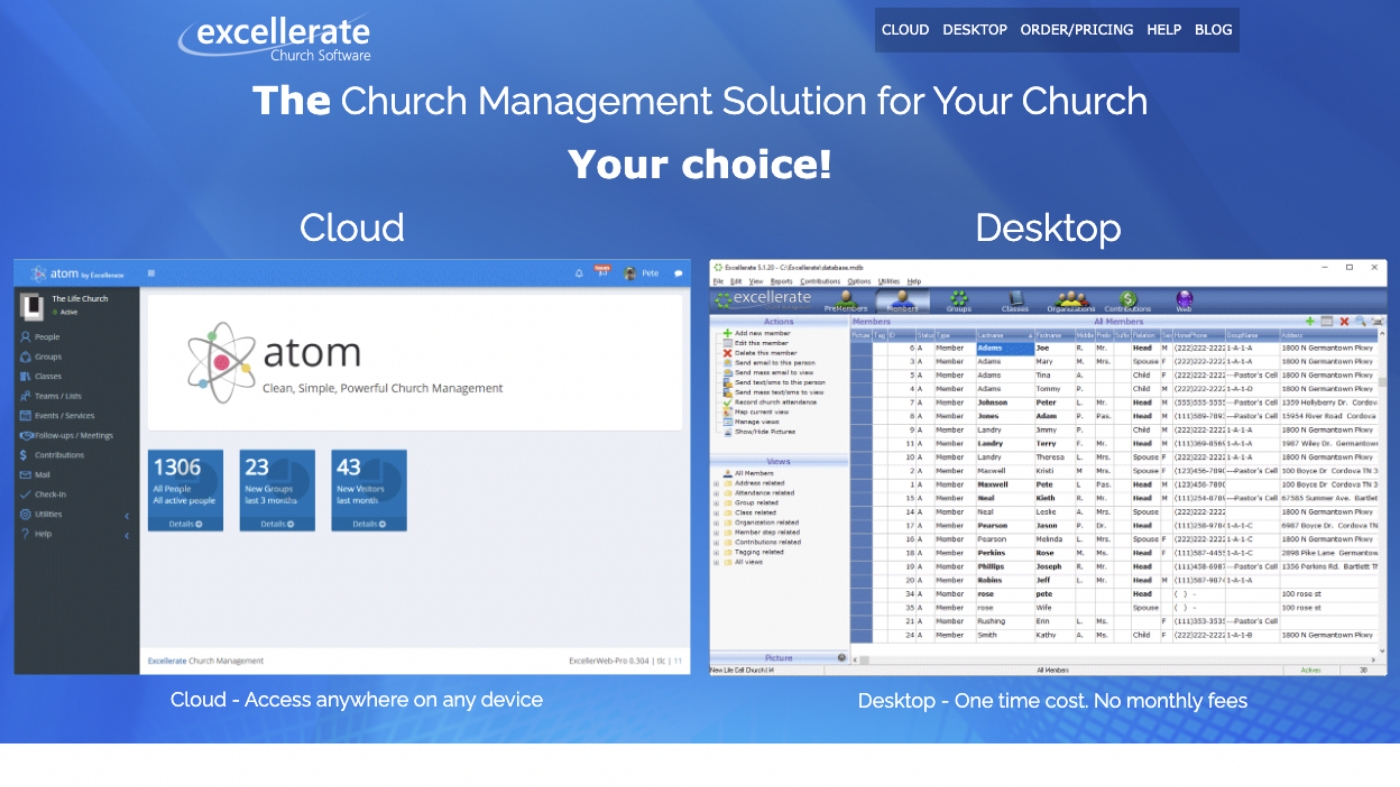Expand All views folder

click(x=716, y=562)
